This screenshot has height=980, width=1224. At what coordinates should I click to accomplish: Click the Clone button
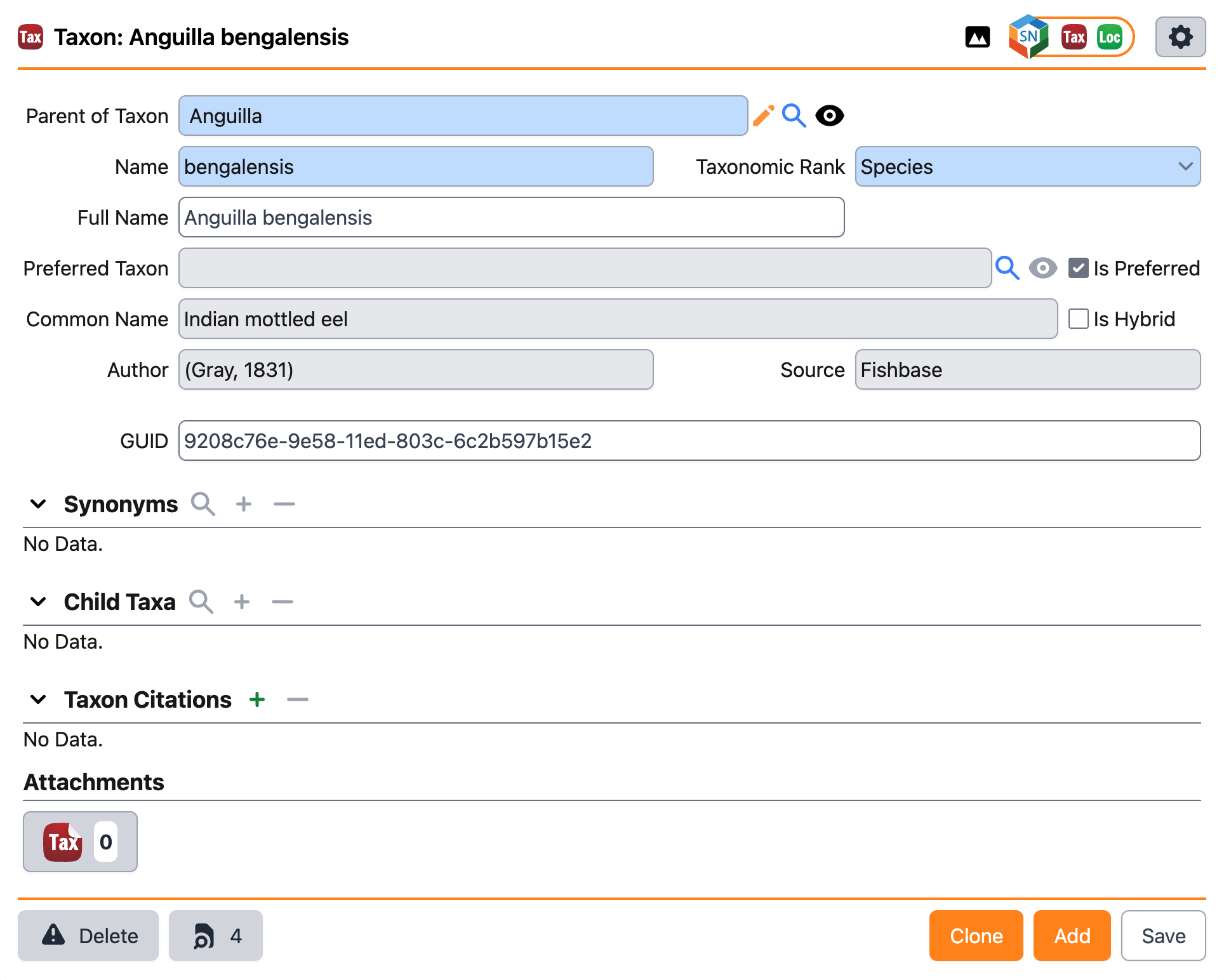pos(976,936)
